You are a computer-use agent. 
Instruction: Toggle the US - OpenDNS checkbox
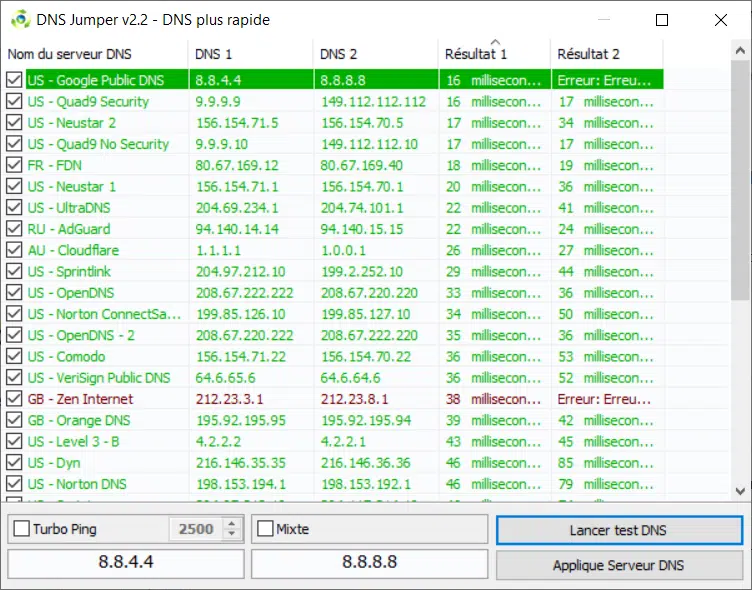[x=14, y=293]
